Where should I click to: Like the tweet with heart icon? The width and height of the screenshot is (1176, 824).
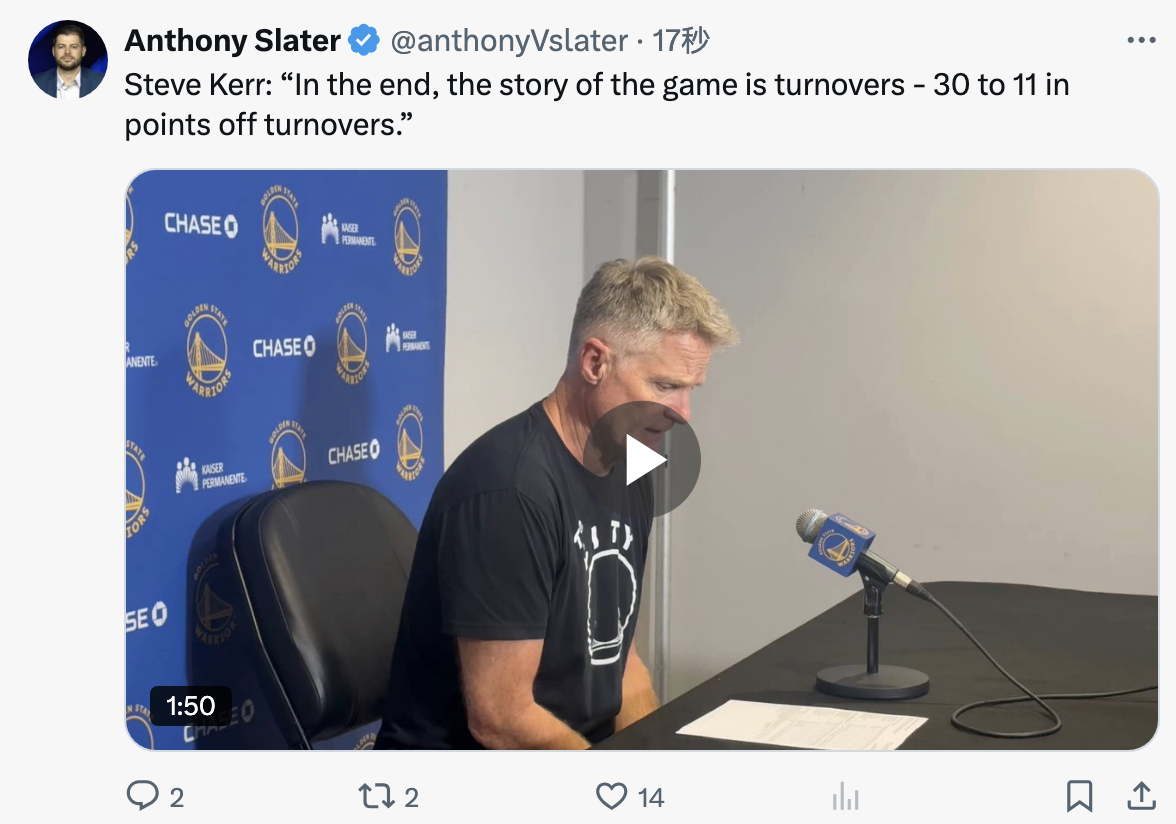(611, 796)
